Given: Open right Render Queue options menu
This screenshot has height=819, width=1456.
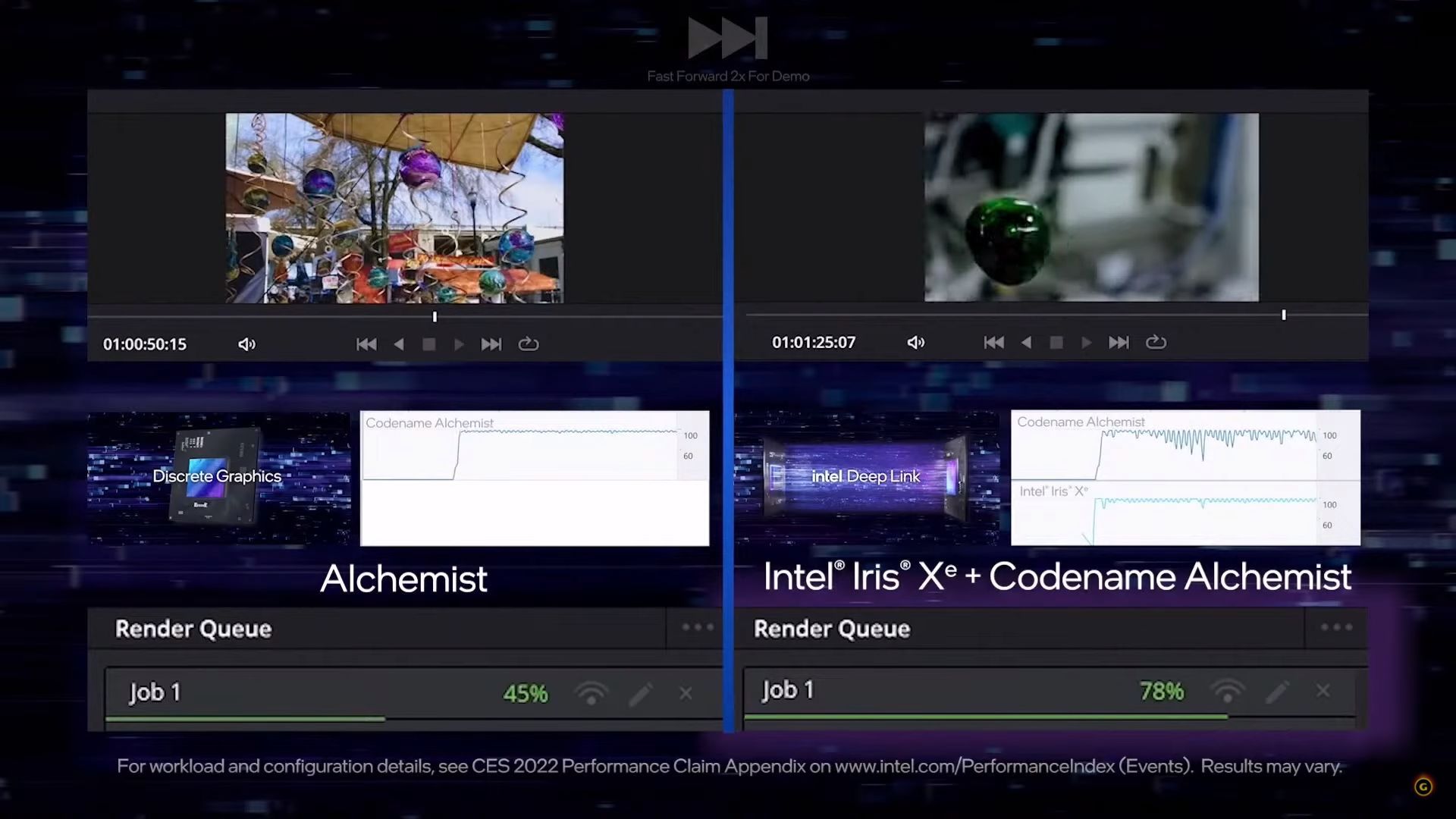Looking at the screenshot, I should point(1336,627).
